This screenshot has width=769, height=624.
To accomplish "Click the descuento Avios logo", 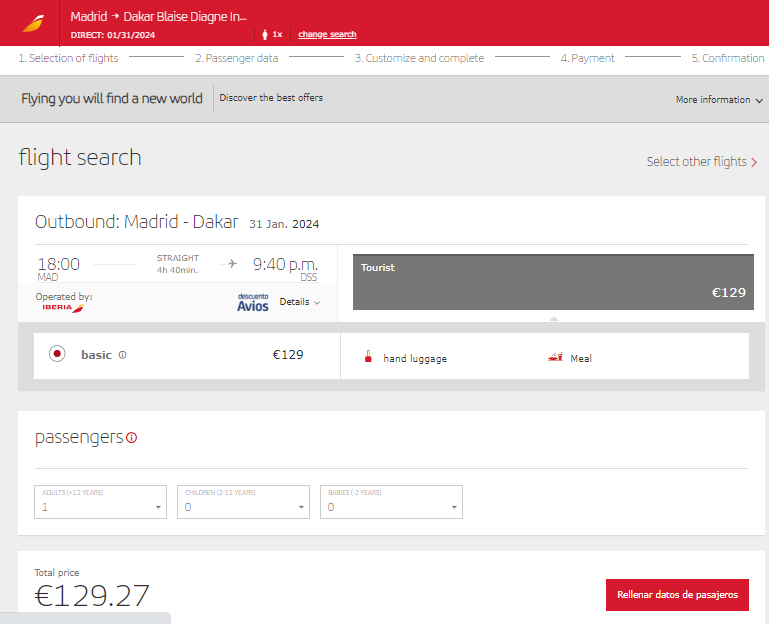I will coord(253,302).
